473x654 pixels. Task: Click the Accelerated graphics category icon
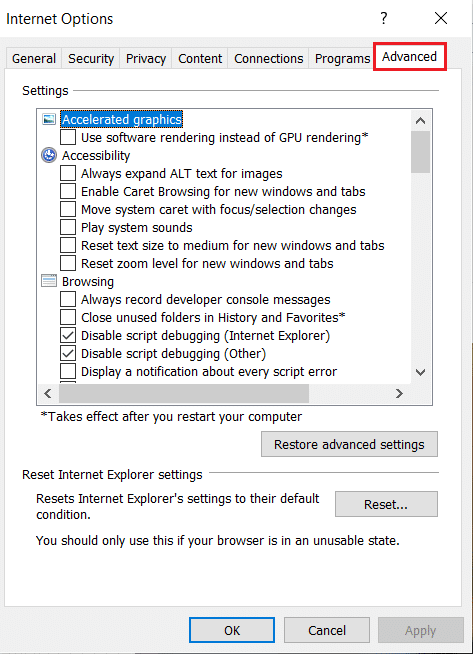point(49,119)
